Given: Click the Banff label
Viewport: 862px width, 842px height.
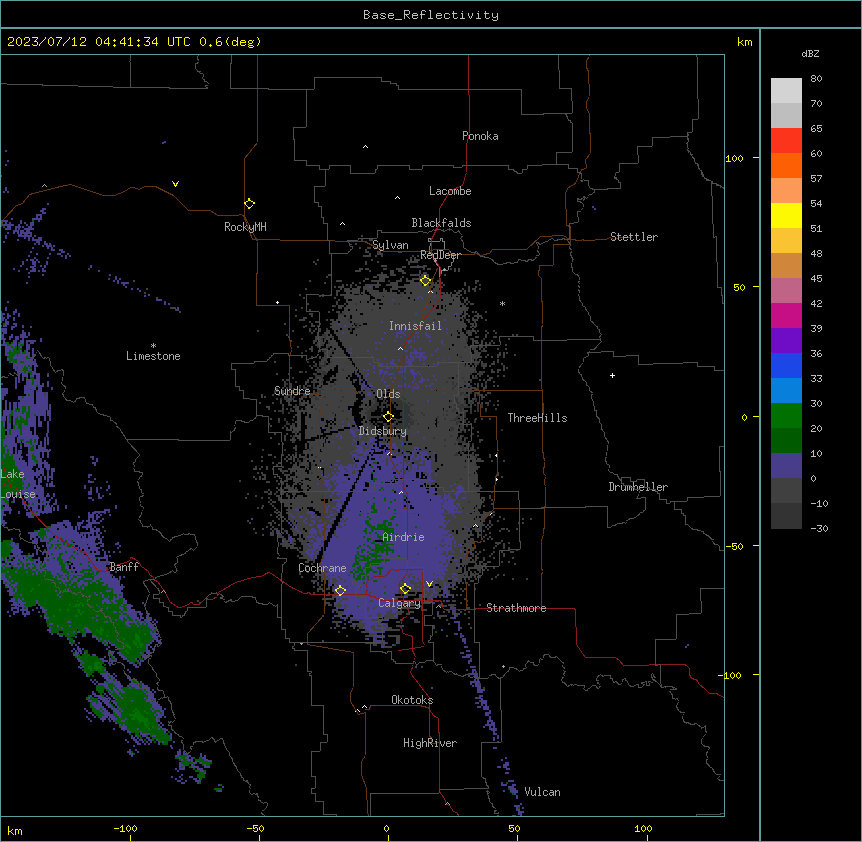Looking at the screenshot, I should tap(124, 567).
